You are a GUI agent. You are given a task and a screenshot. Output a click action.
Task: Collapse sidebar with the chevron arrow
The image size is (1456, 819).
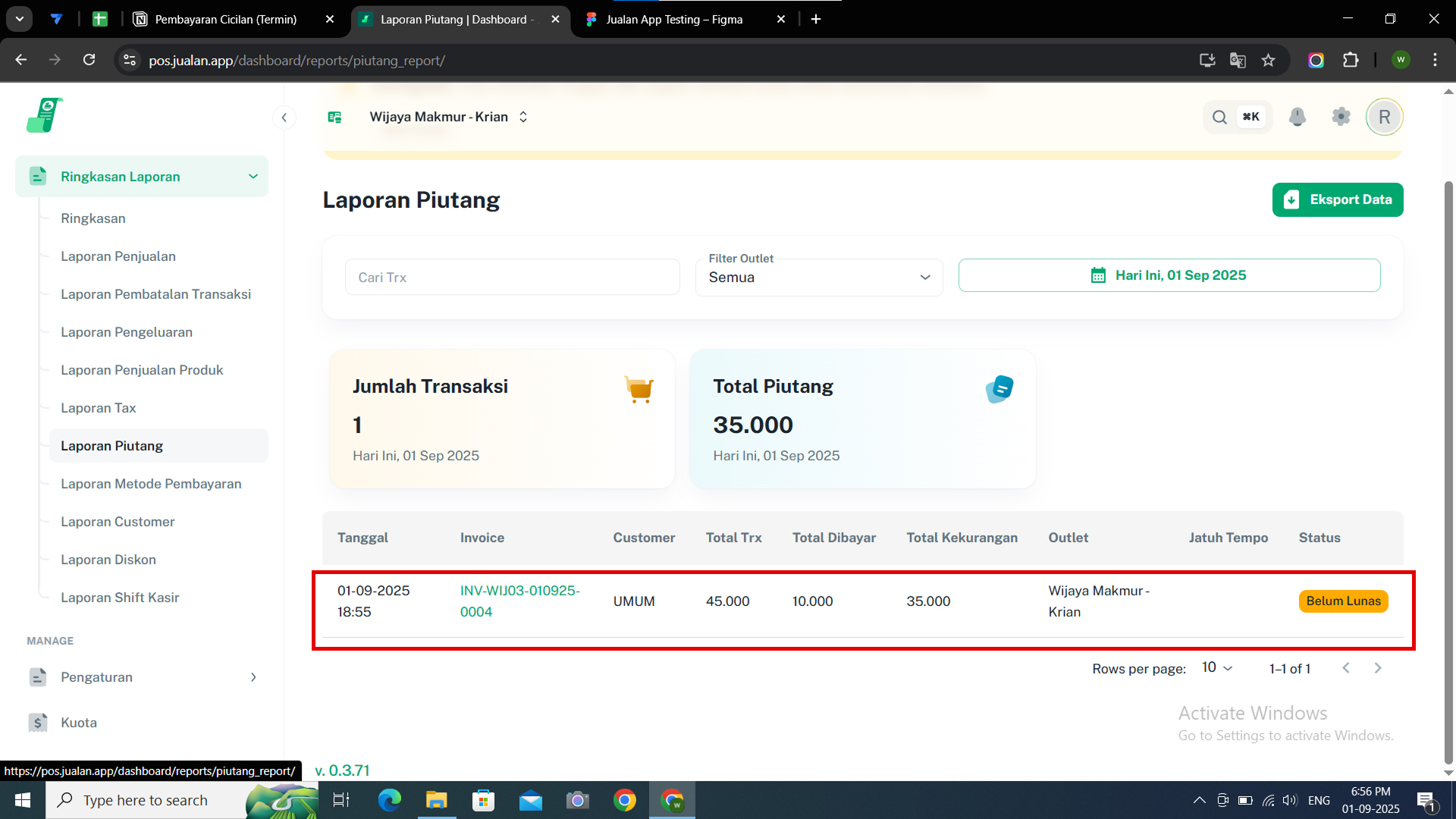[284, 117]
